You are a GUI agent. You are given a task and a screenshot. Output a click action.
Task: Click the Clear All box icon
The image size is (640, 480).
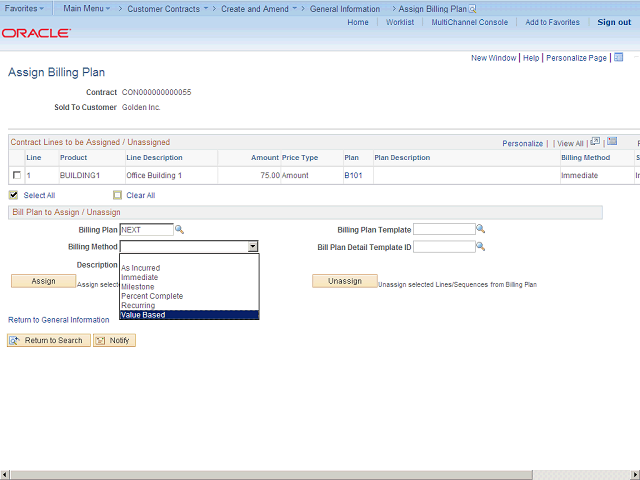click(x=117, y=195)
